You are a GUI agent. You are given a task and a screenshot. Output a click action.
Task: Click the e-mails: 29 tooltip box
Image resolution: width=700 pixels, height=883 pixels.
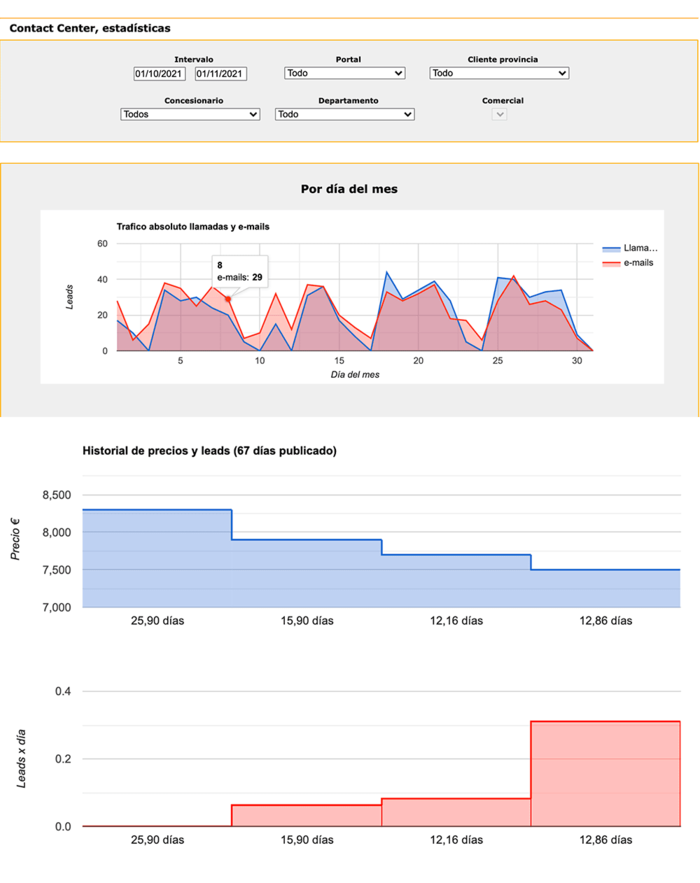click(239, 272)
